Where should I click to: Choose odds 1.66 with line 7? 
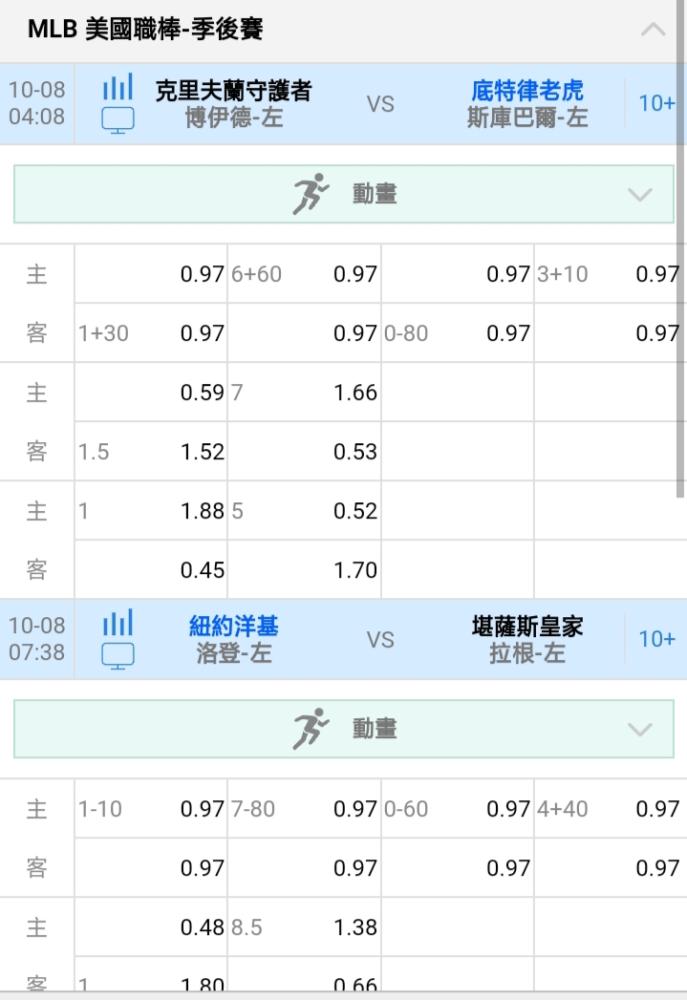tap(304, 392)
